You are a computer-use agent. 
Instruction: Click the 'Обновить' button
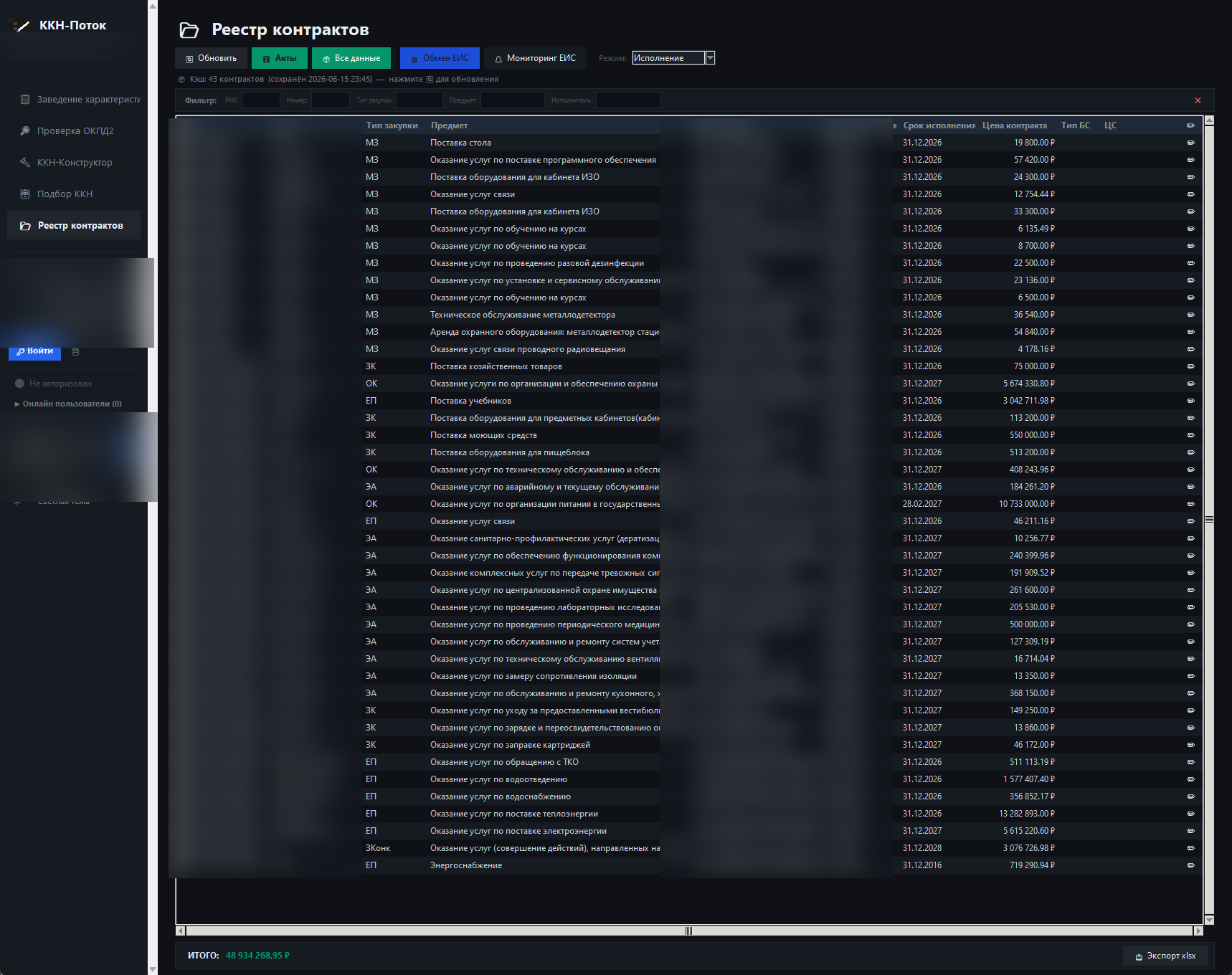[211, 58]
